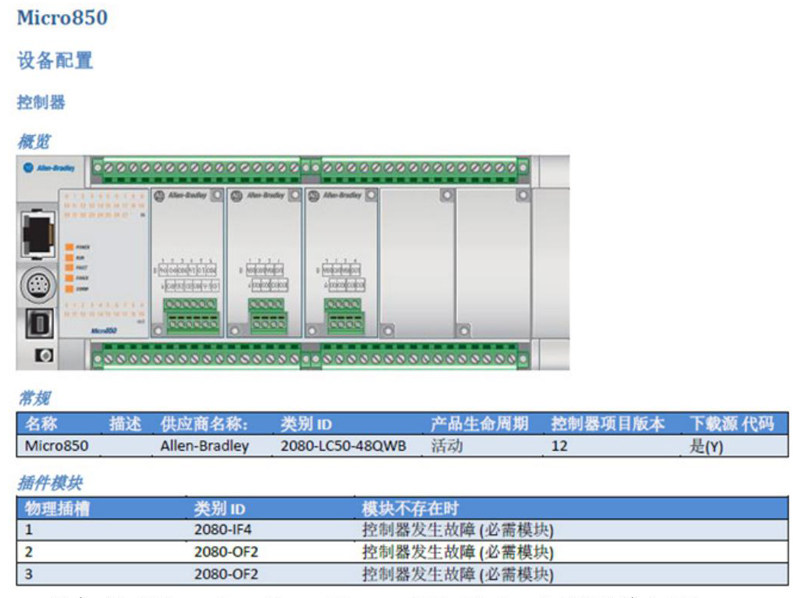Click the 名称 column header
Screen dimensions: 800x598
pos(41,423)
